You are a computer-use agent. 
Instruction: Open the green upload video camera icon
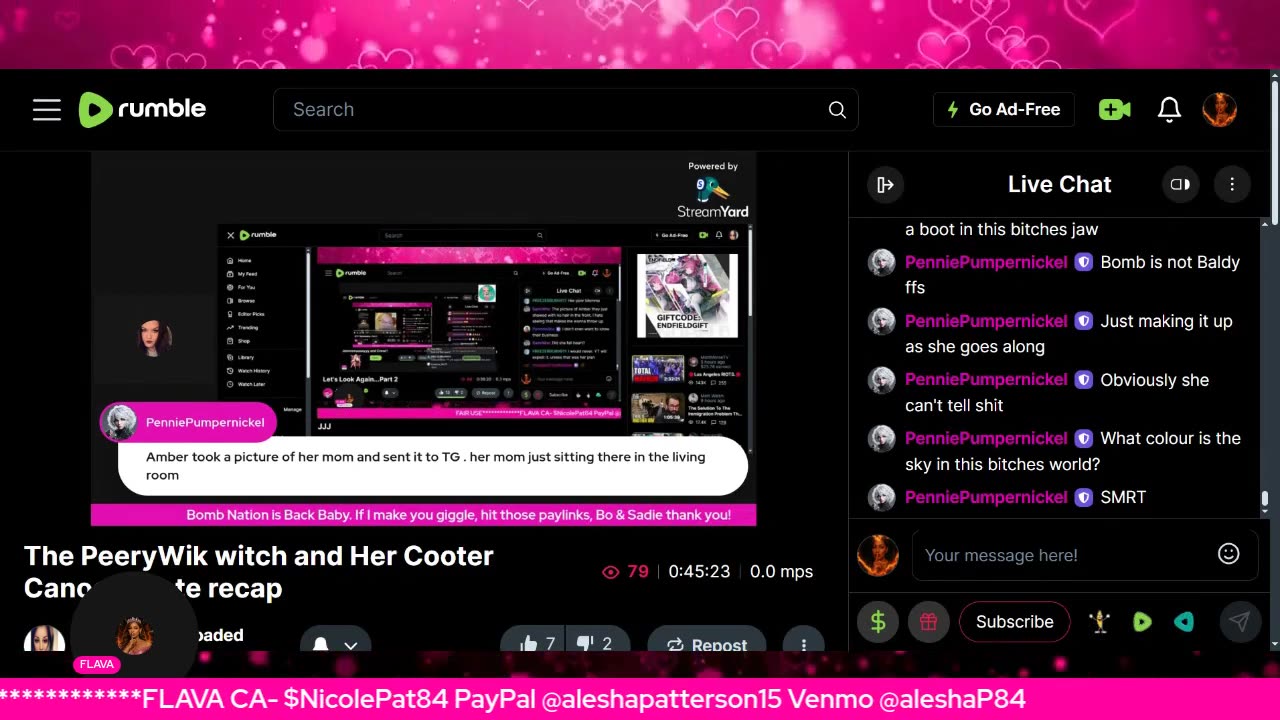(x=1114, y=110)
